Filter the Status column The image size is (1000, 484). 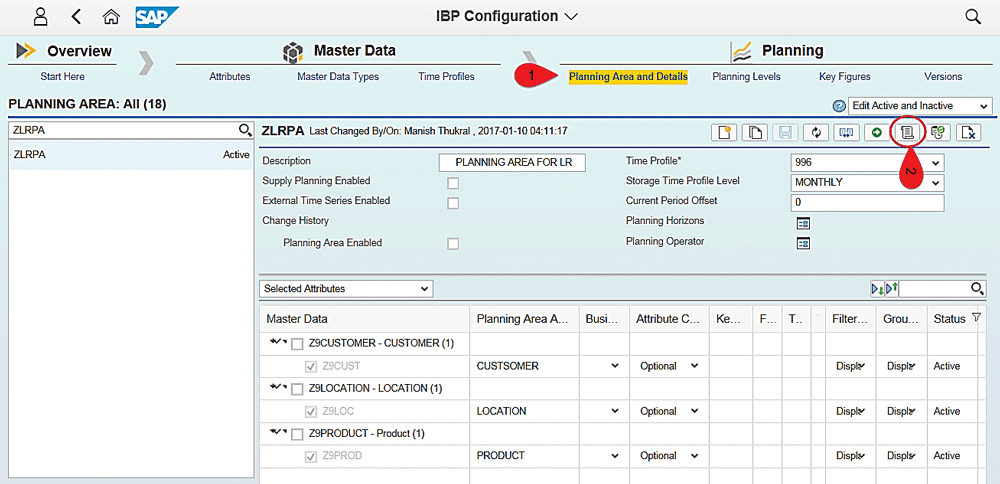(x=976, y=318)
